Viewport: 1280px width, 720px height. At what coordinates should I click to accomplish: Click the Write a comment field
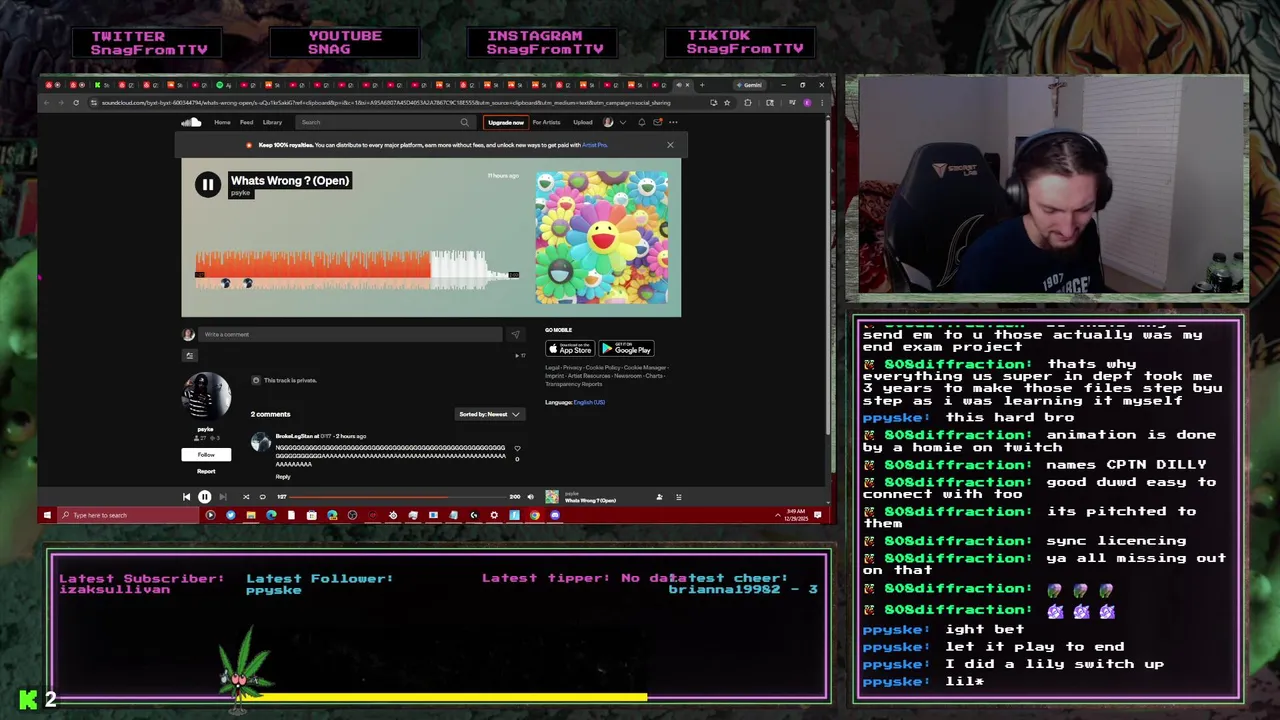350,334
